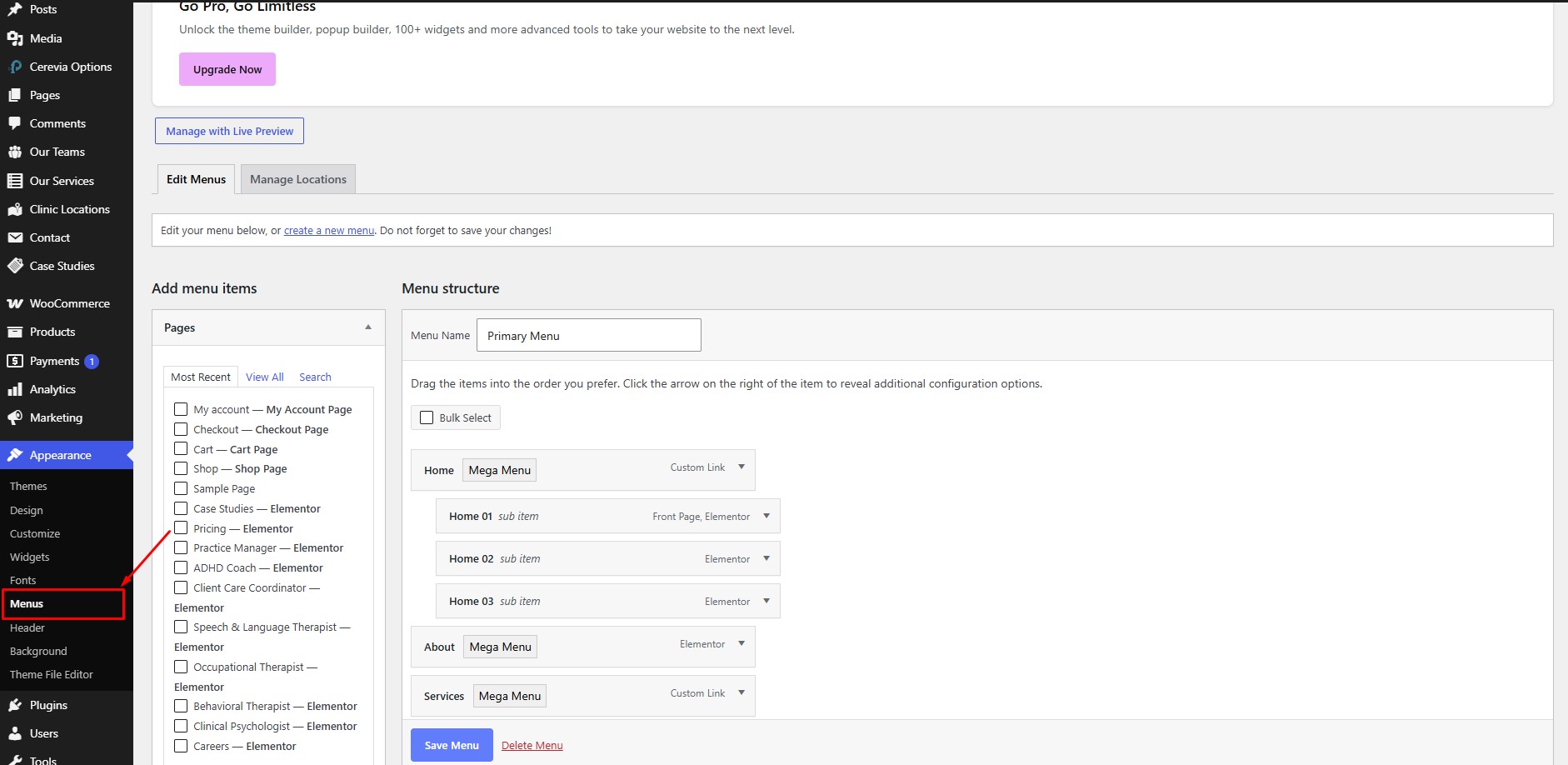Click the Case Studies tag icon
Image resolution: width=1568 pixels, height=765 pixels.
pos(15,266)
